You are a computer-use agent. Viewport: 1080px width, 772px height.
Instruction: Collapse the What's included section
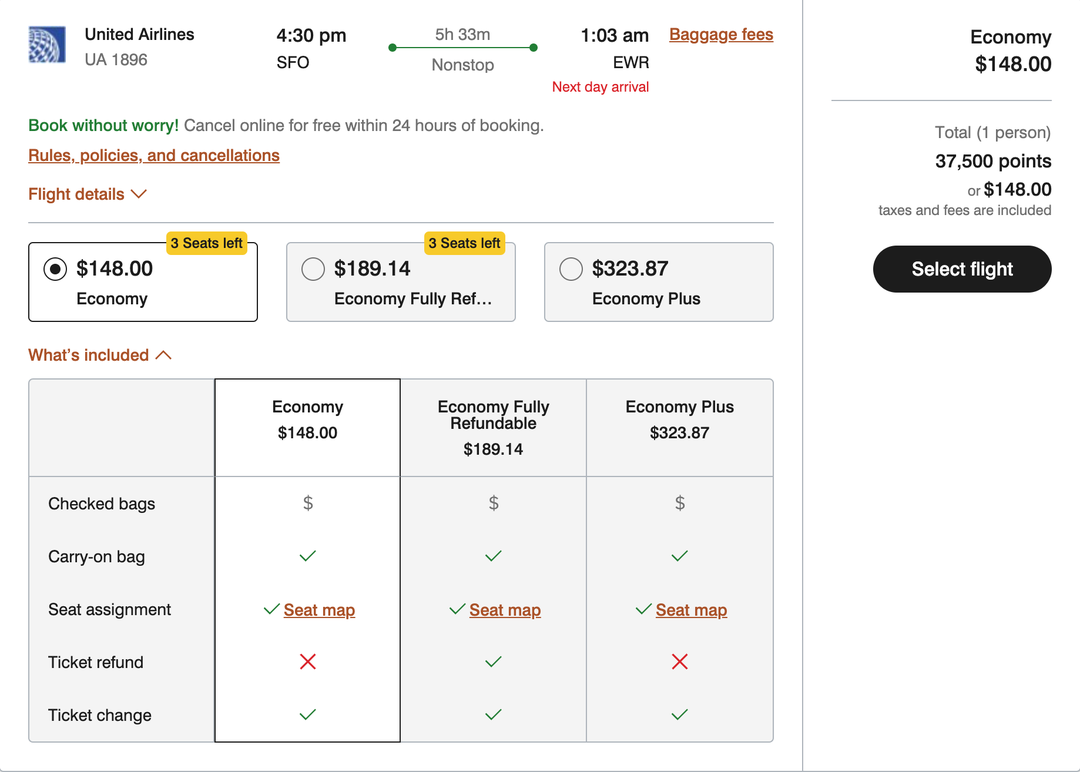point(100,355)
